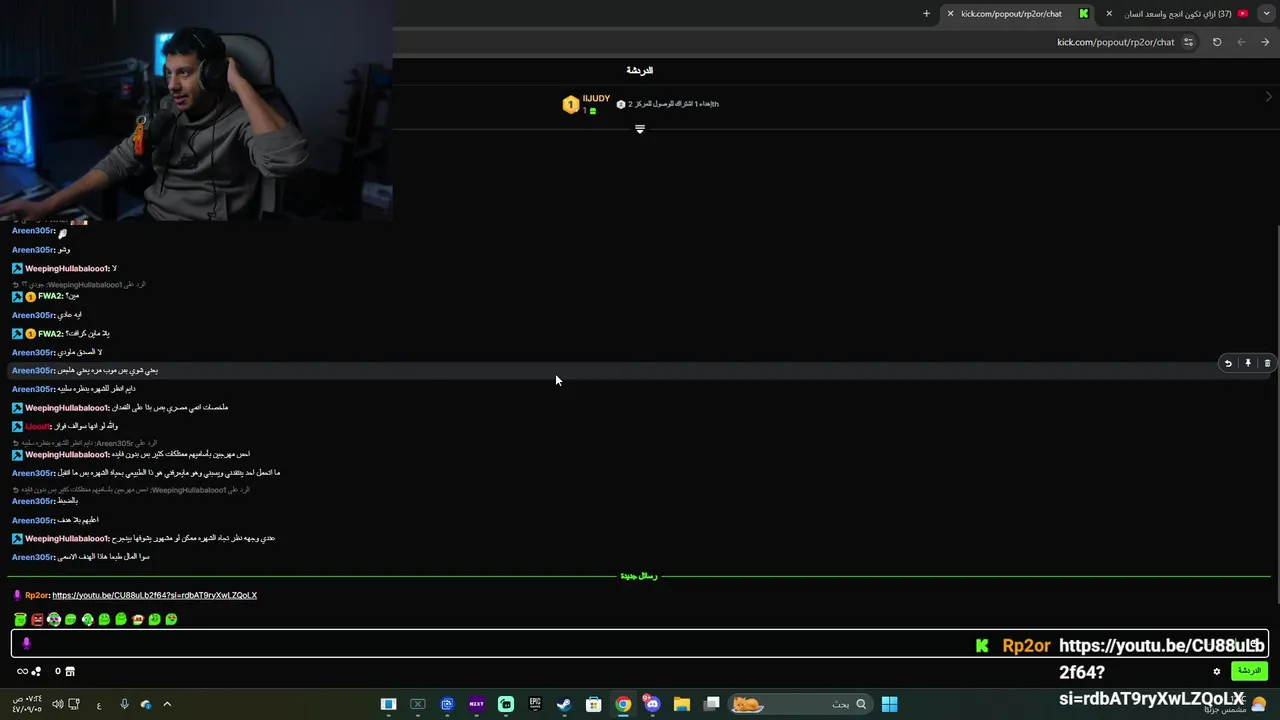Click Areen305 username in last chat message
The width and height of the screenshot is (1280, 720).
[x=33, y=557]
